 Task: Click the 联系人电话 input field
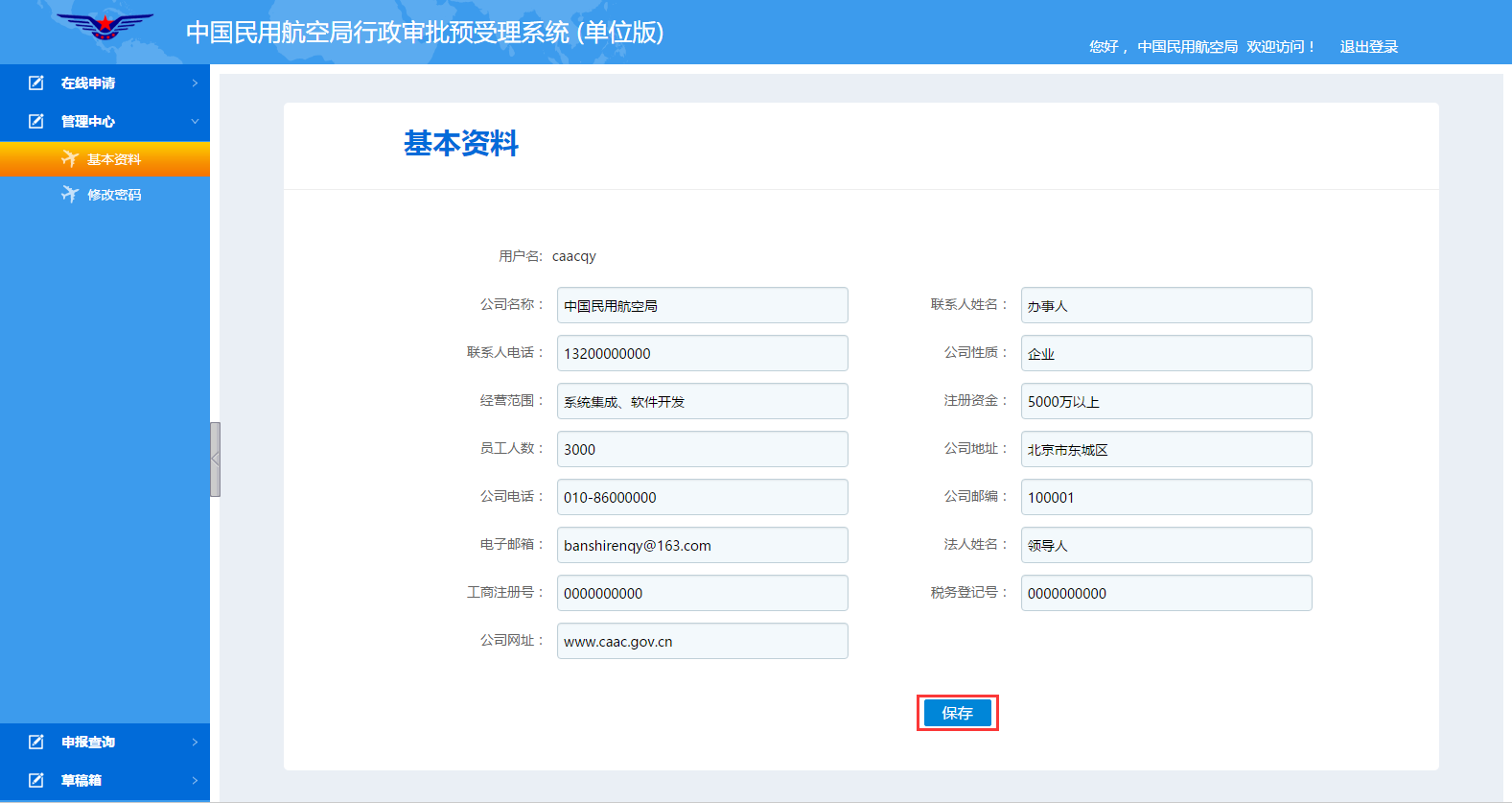click(703, 353)
